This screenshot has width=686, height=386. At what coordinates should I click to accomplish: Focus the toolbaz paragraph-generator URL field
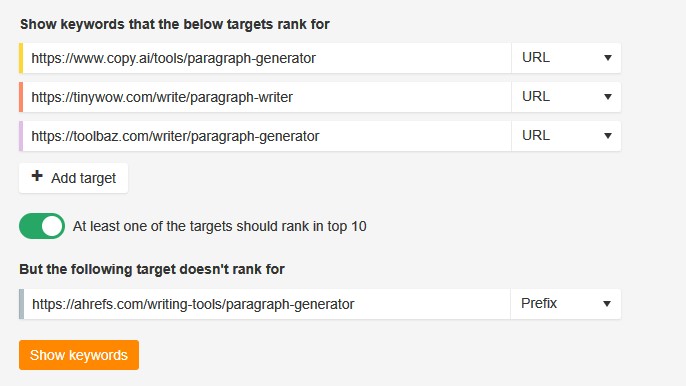pyautogui.click(x=267, y=136)
